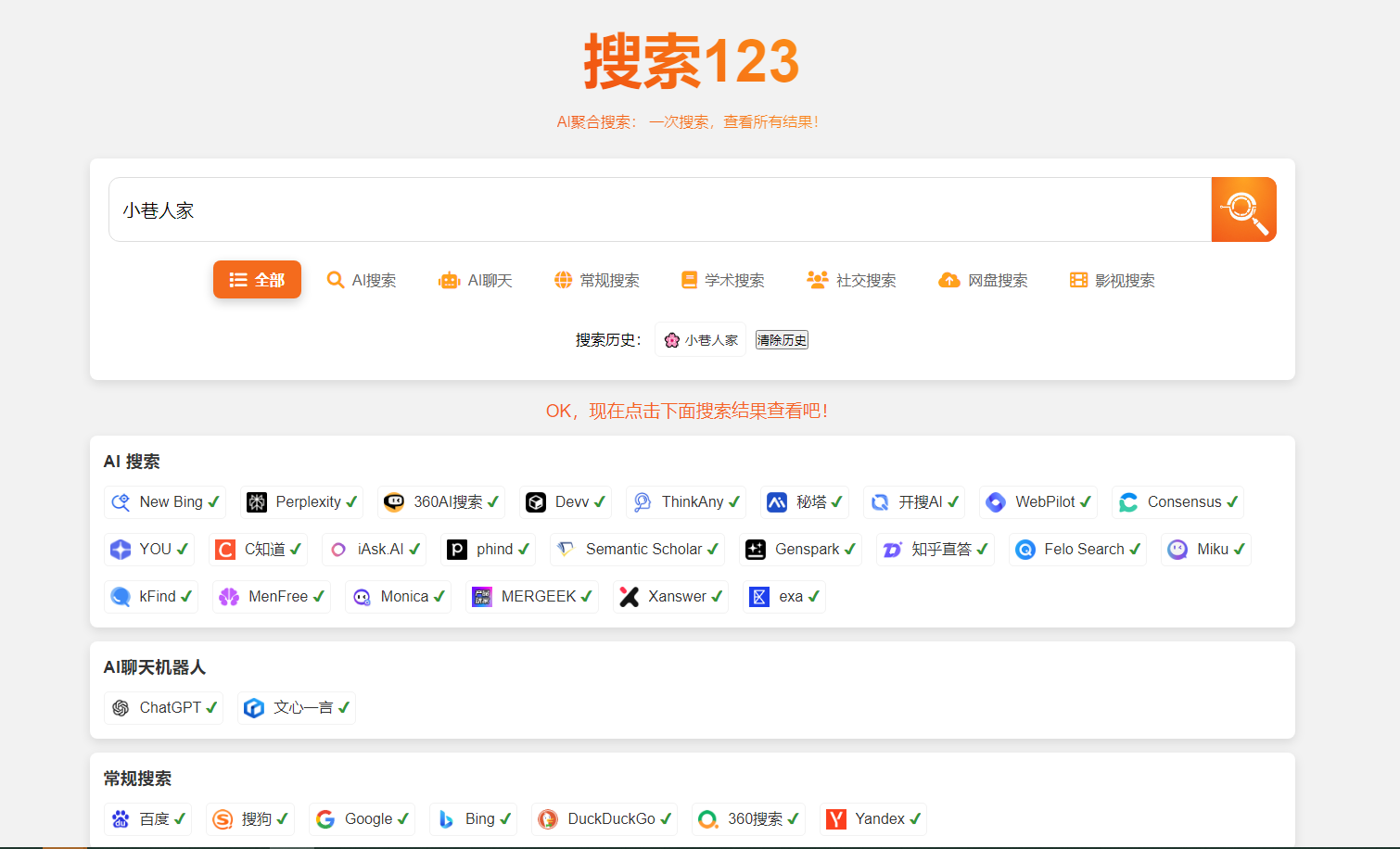Click the 百度 paw icon
Screen dimensions: 1400x849
coord(121,819)
